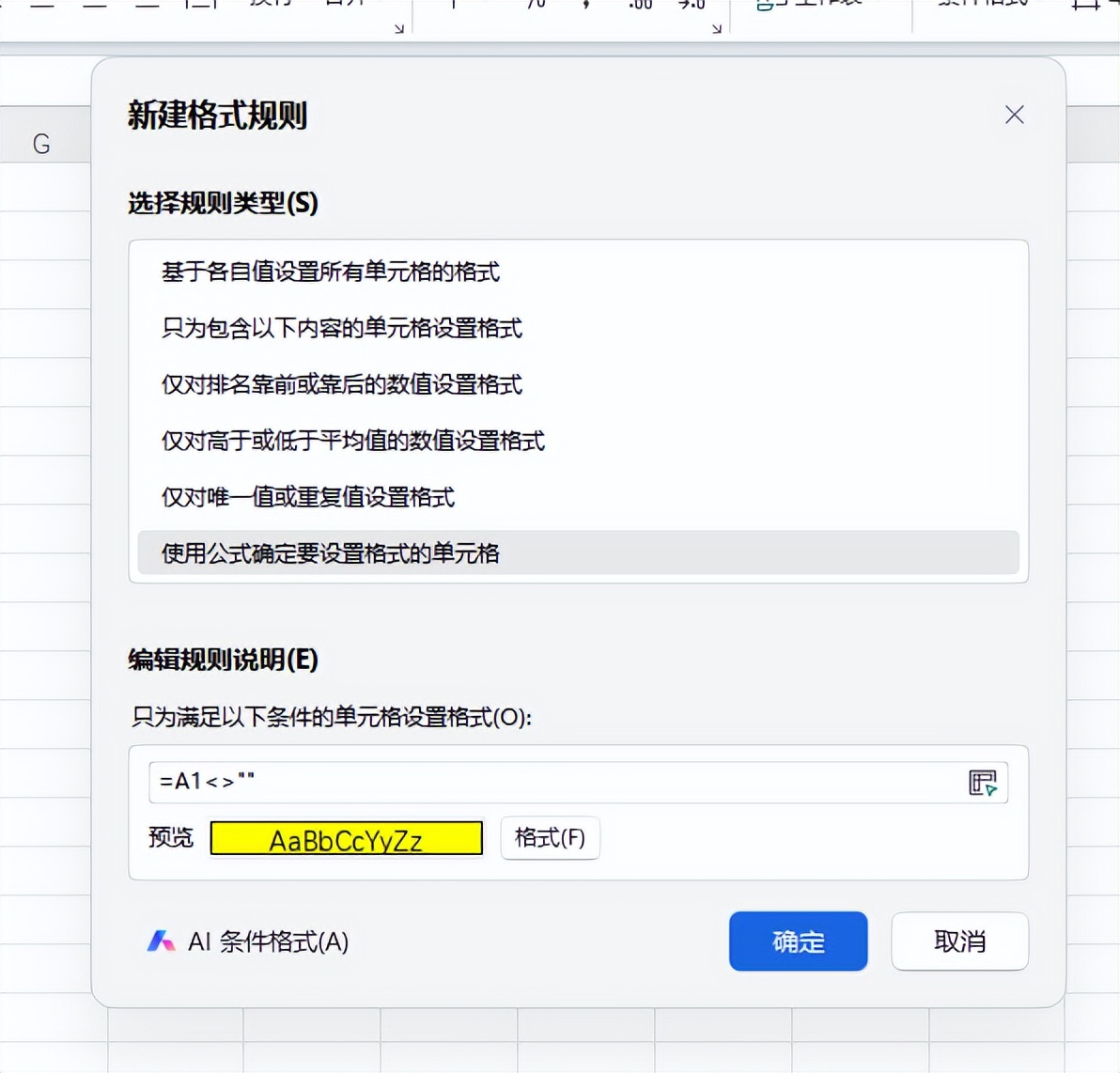Click the yellow AaBbCcYyZz preview swatch
The width and height of the screenshot is (1120, 1073).
(347, 839)
